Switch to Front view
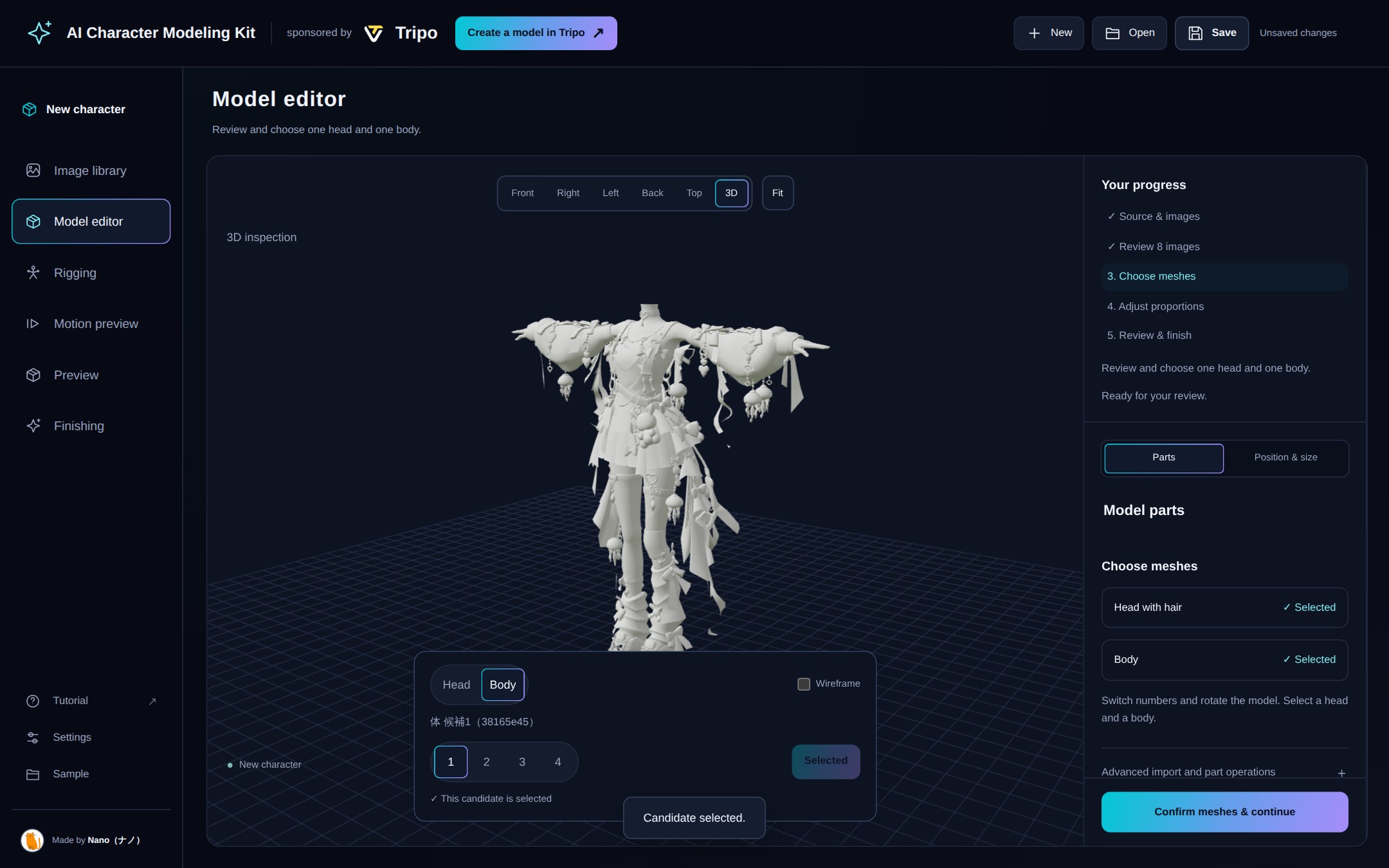Screen dimensions: 1389x868 point(522,193)
